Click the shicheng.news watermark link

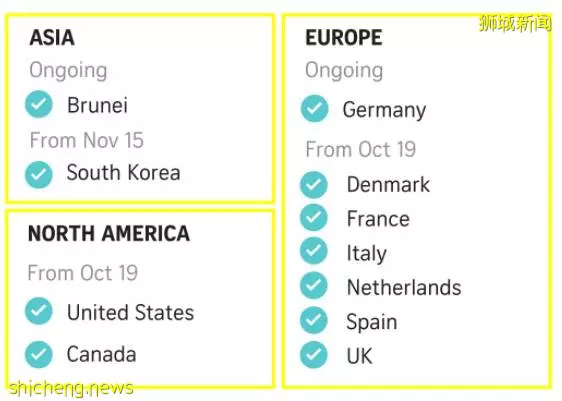click(x=71, y=388)
